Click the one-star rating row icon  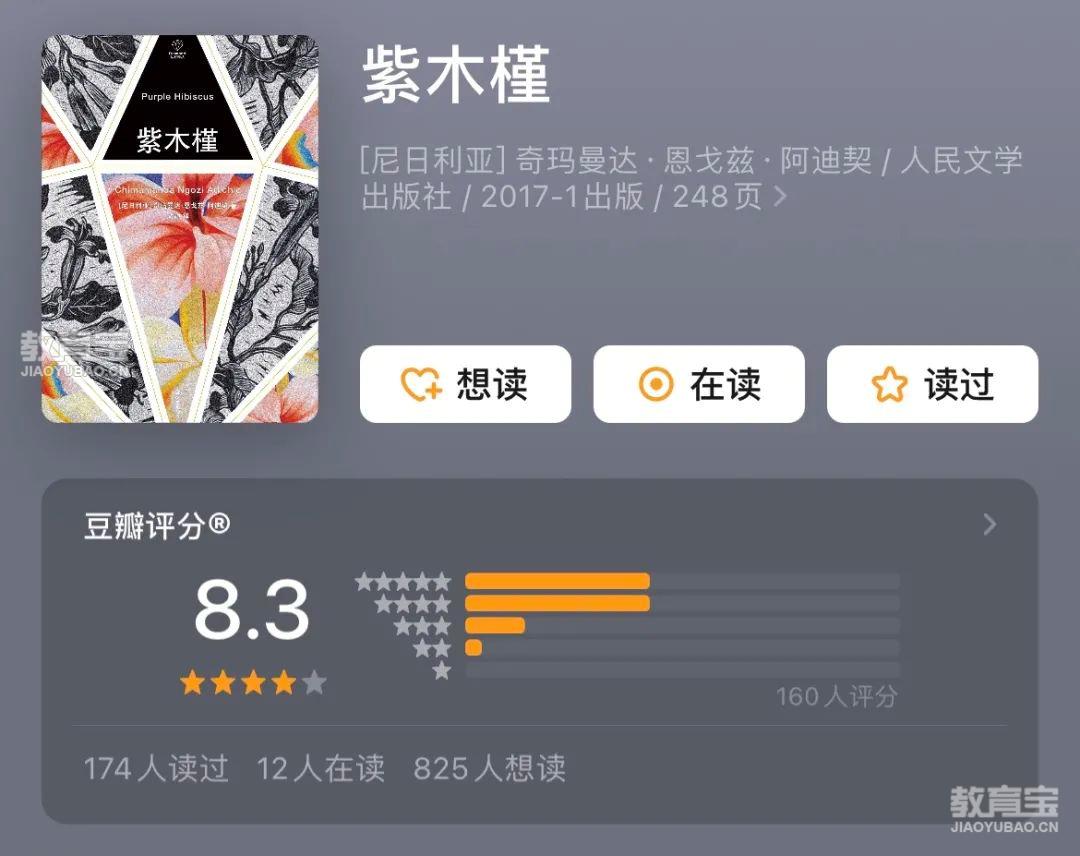(x=442, y=670)
